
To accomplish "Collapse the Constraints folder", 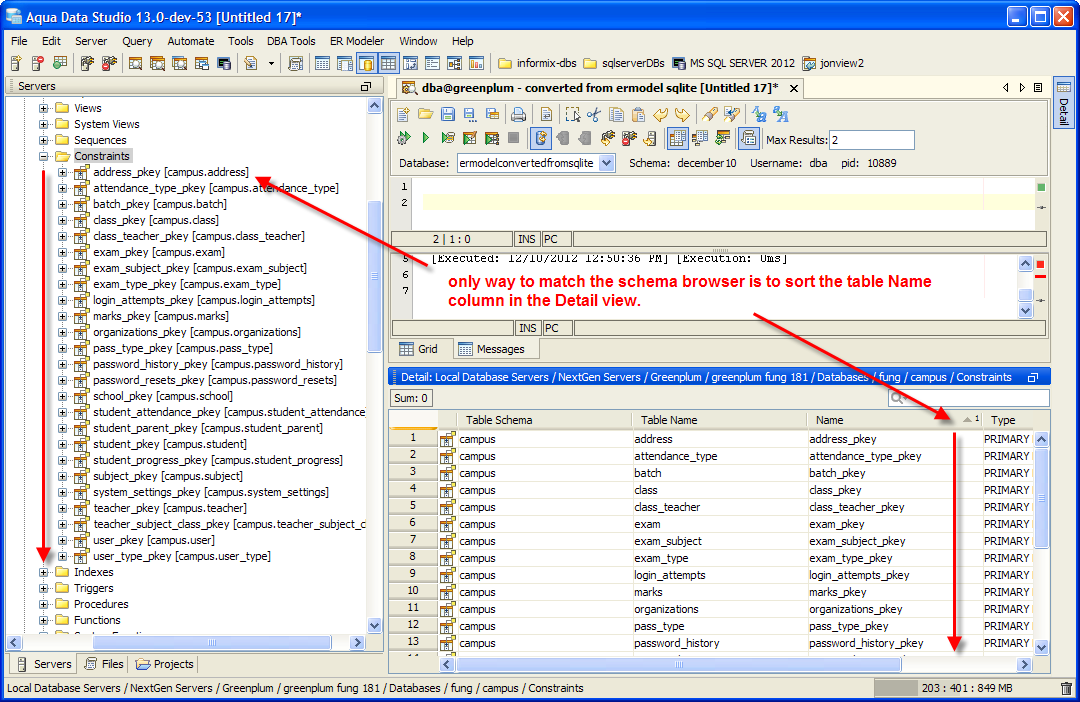I will 43,156.
